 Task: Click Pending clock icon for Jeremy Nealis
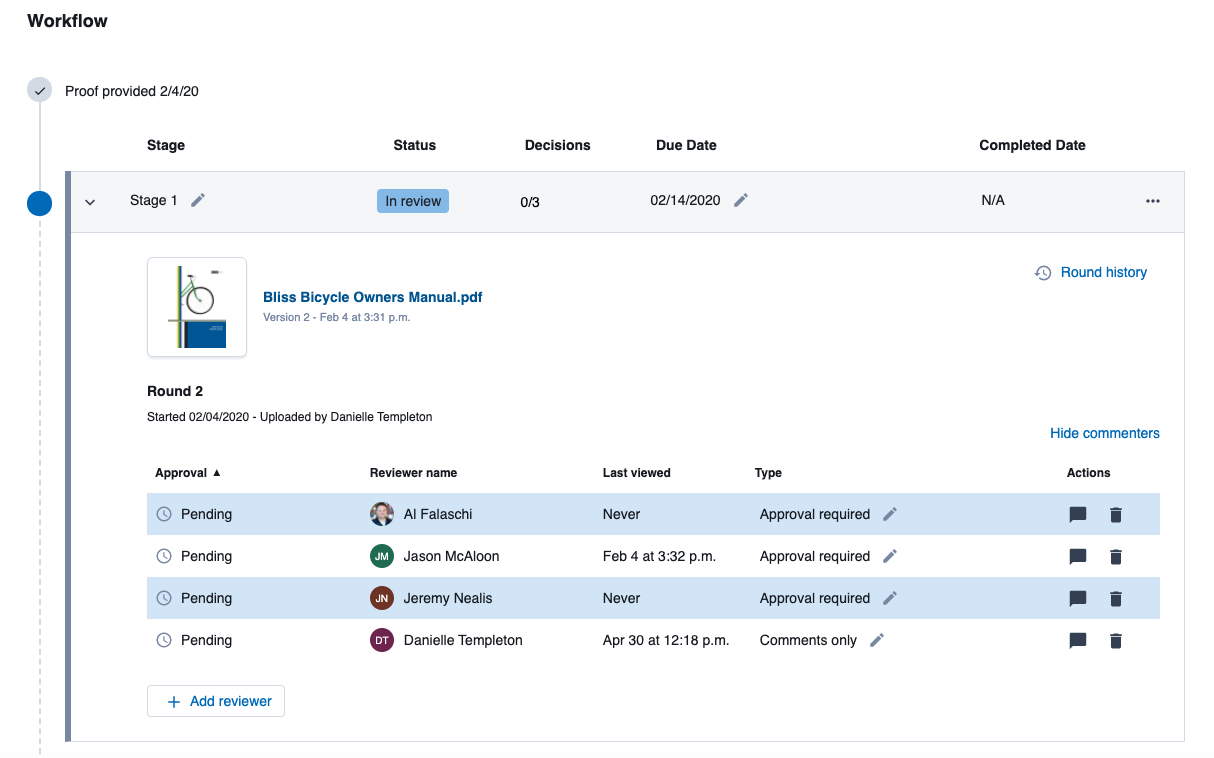(164, 598)
